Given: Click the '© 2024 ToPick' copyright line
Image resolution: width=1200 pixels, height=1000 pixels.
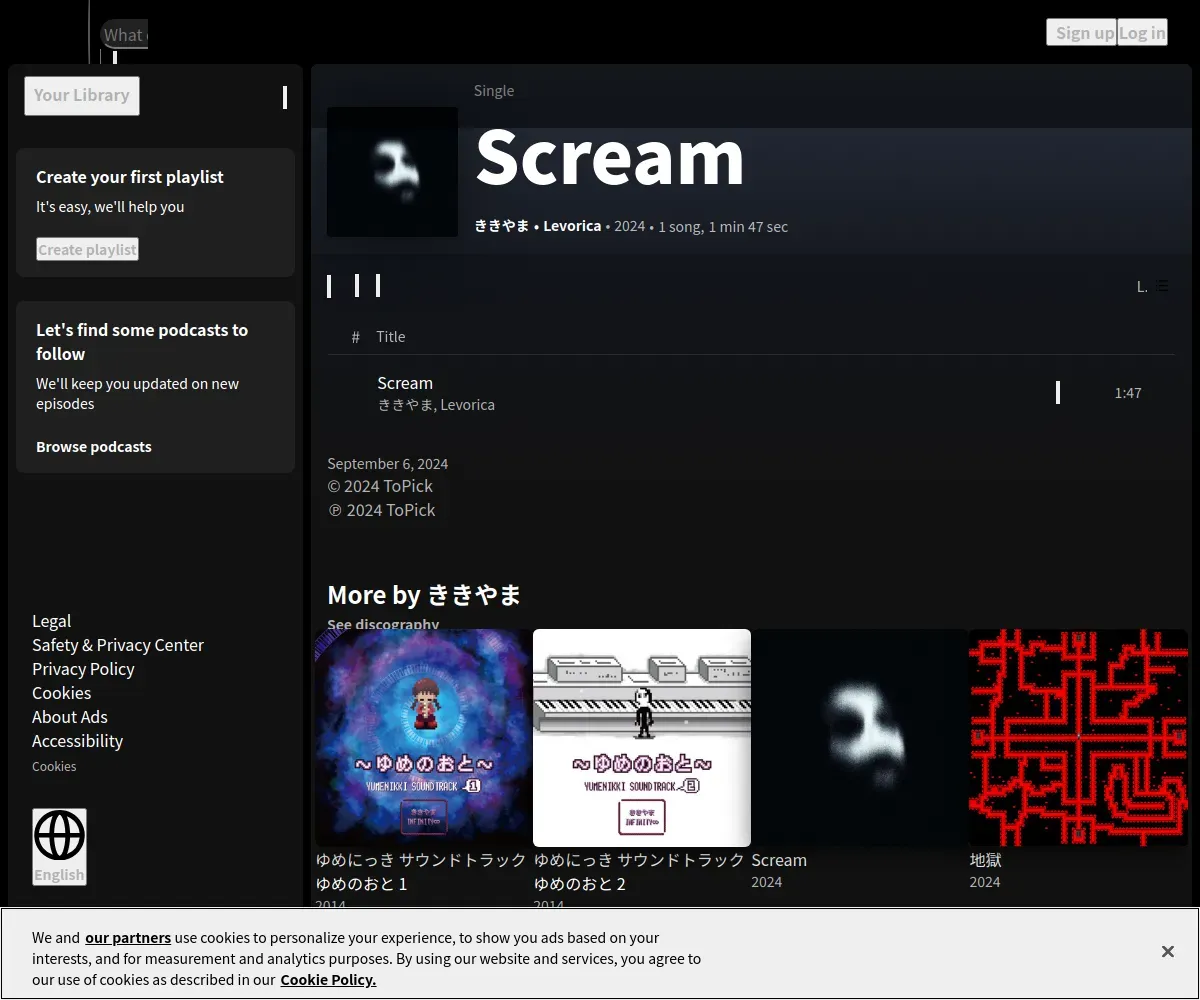Looking at the screenshot, I should [x=380, y=486].
